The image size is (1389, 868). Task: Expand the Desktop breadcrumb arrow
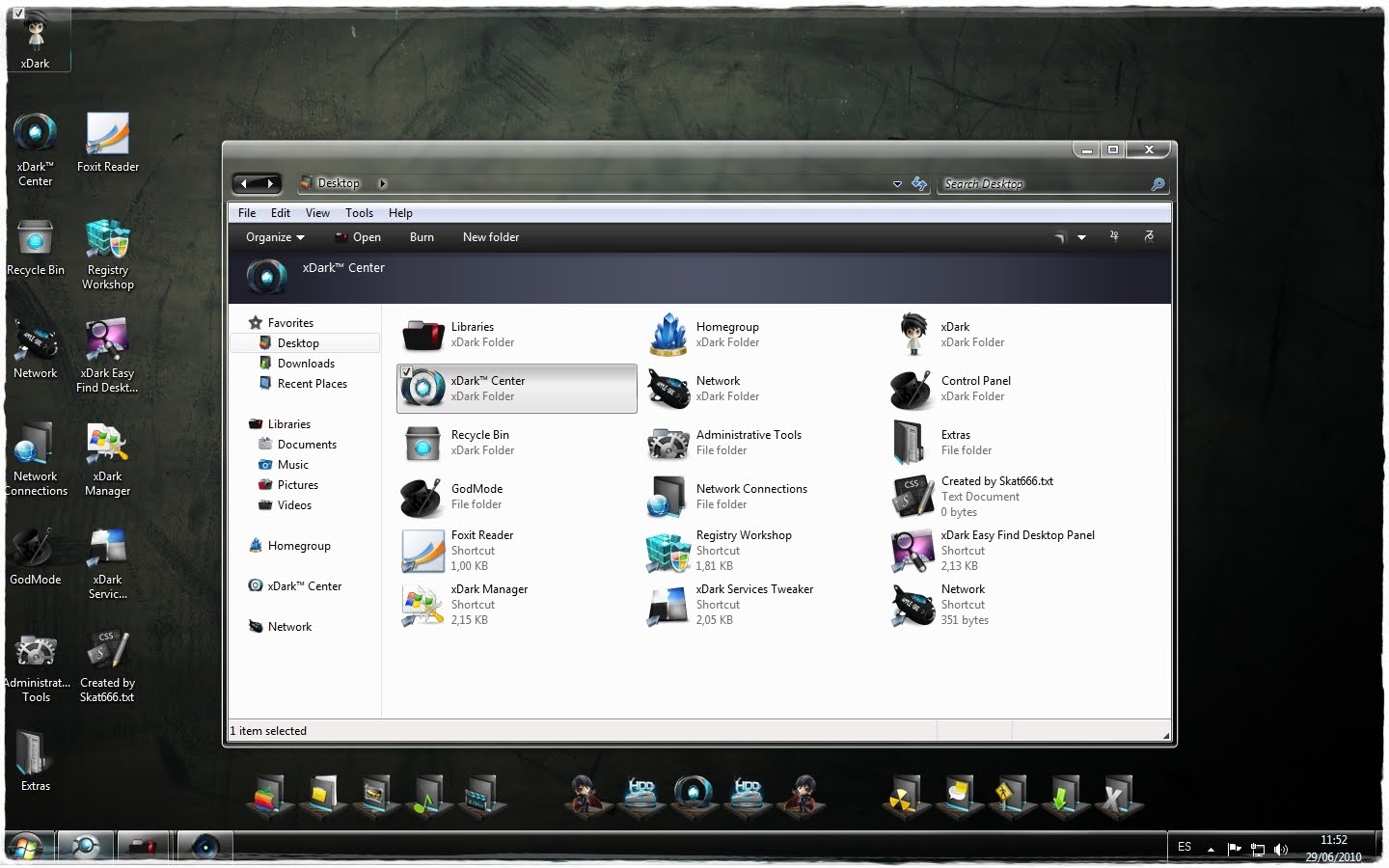pyautogui.click(x=383, y=183)
